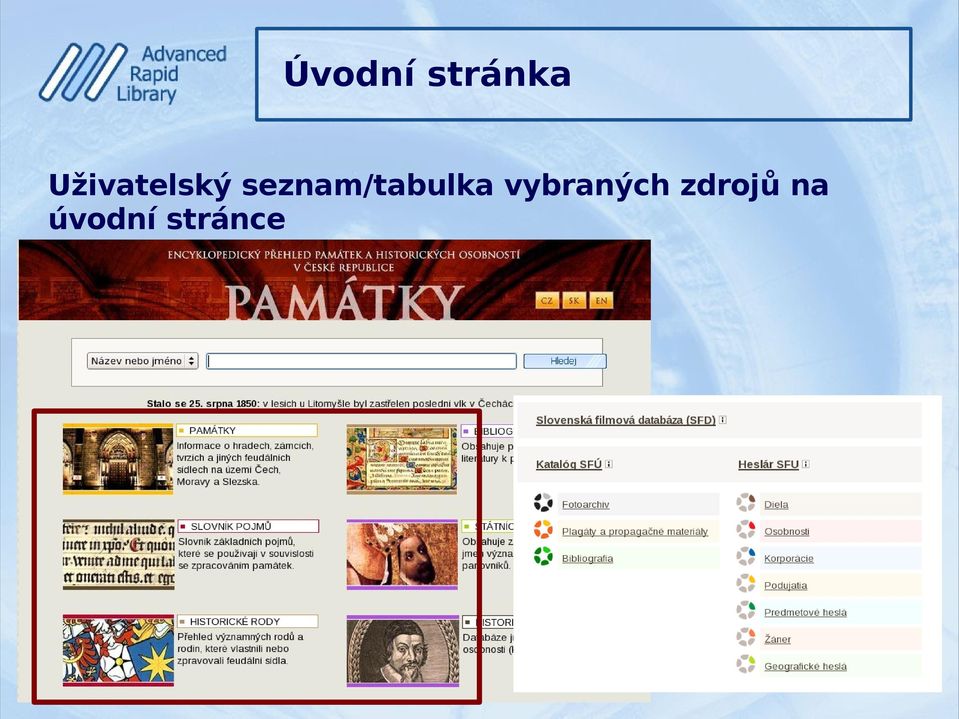Open the HISTORICKÉ RODY category heading

pyautogui.click(x=248, y=622)
